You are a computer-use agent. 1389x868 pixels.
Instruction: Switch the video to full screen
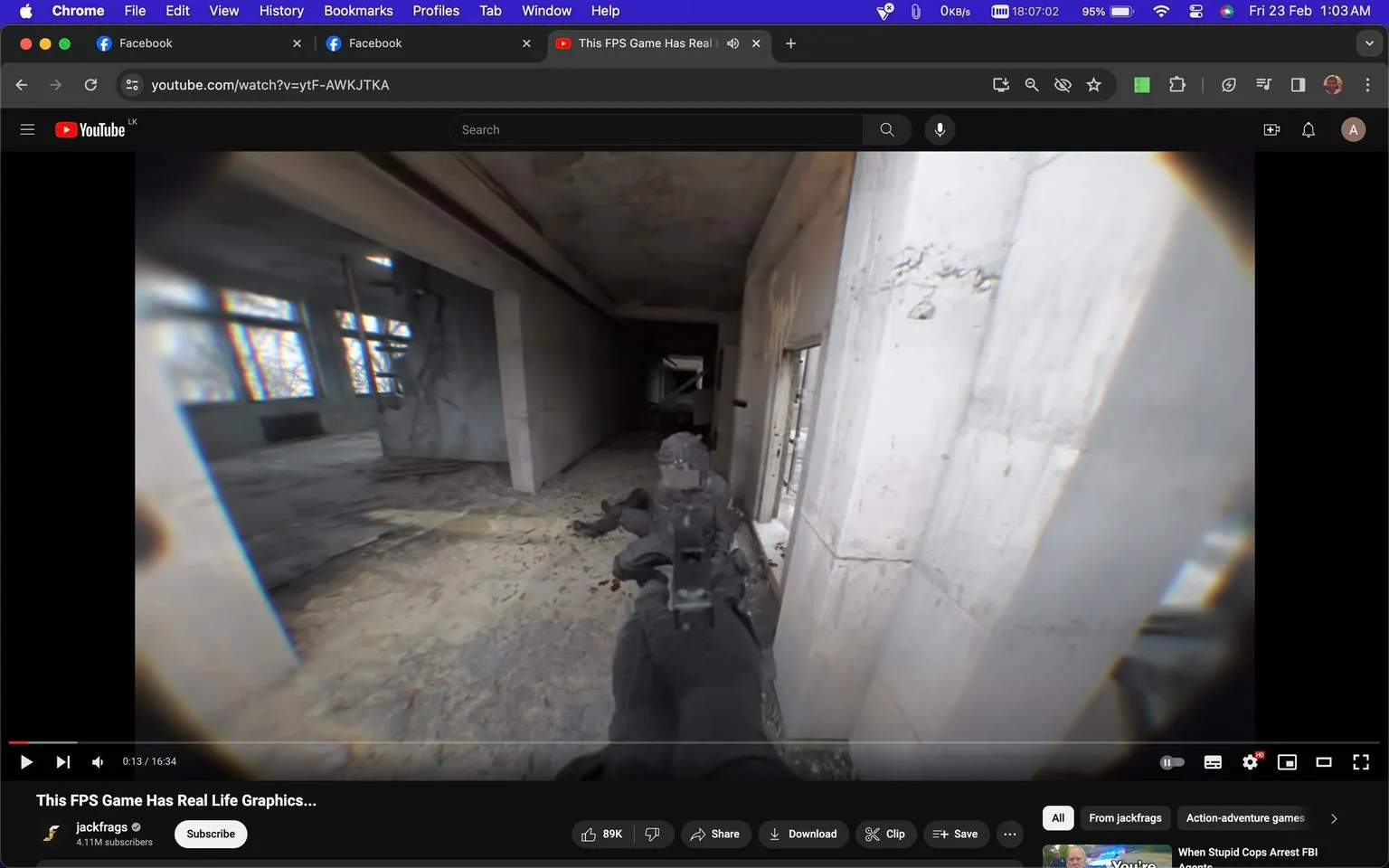pyautogui.click(x=1360, y=762)
